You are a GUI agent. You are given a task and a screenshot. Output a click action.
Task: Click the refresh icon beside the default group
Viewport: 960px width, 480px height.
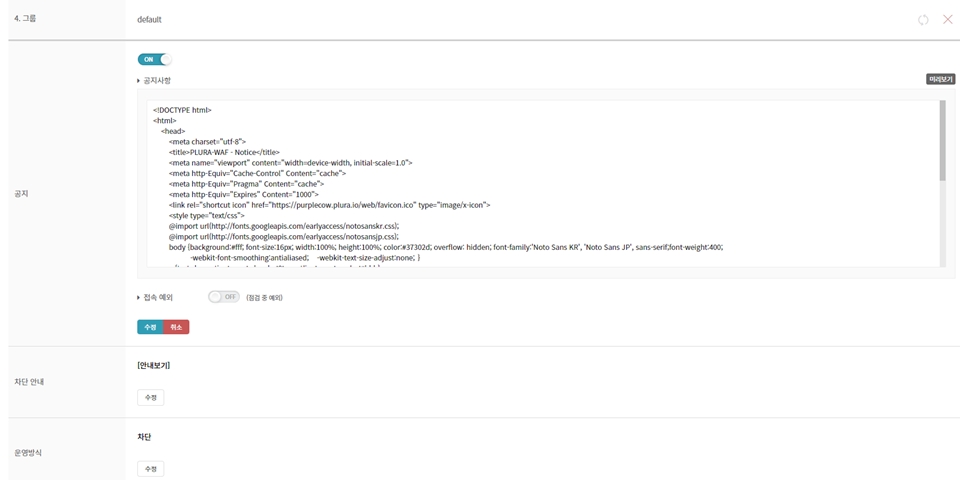pyautogui.click(x=923, y=19)
